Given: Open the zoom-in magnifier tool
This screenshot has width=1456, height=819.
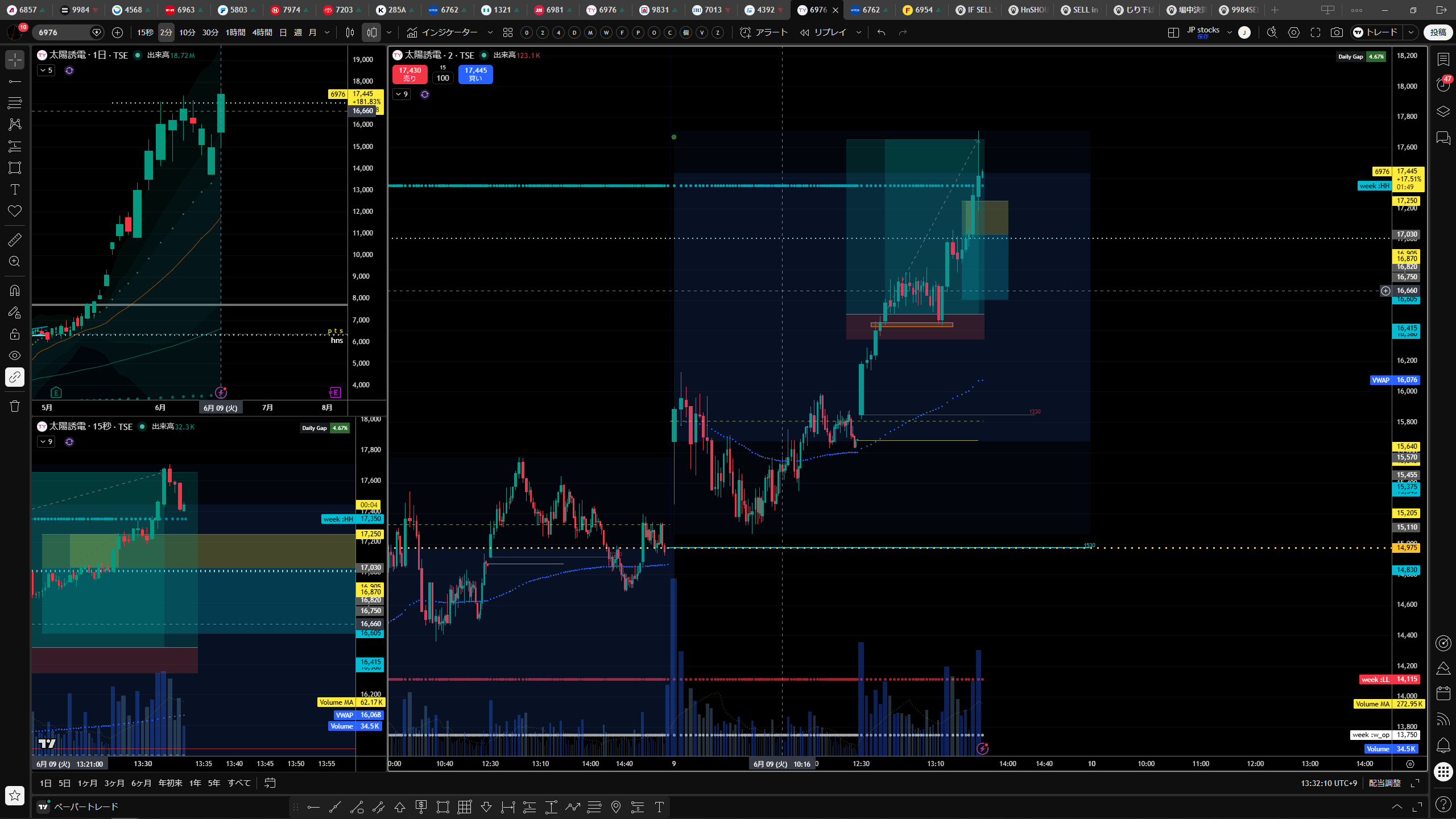Looking at the screenshot, I should click(15, 261).
